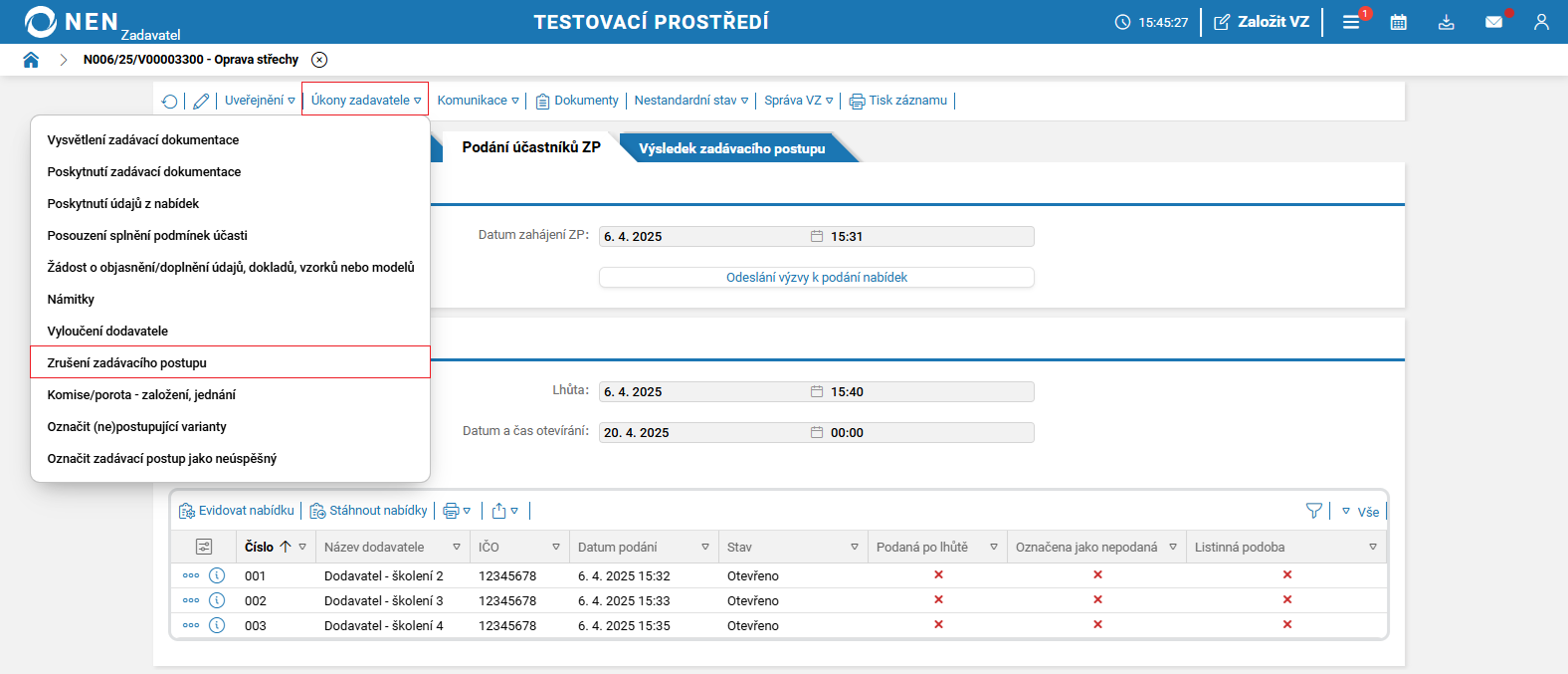The width and height of the screenshot is (1568, 674).
Task: Open Název dodavatele column filter arrow
Action: pyautogui.click(x=457, y=548)
